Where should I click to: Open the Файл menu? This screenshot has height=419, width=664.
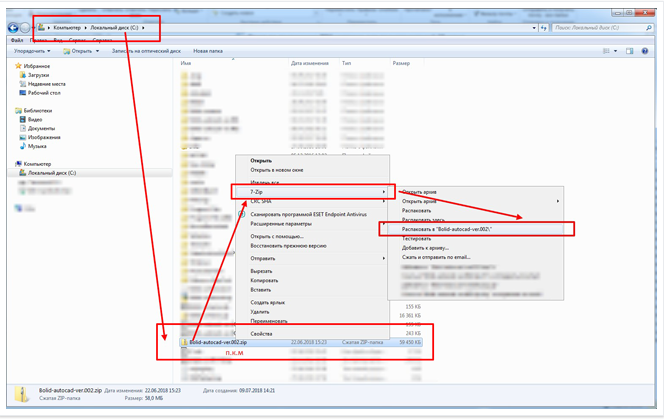pos(17,40)
